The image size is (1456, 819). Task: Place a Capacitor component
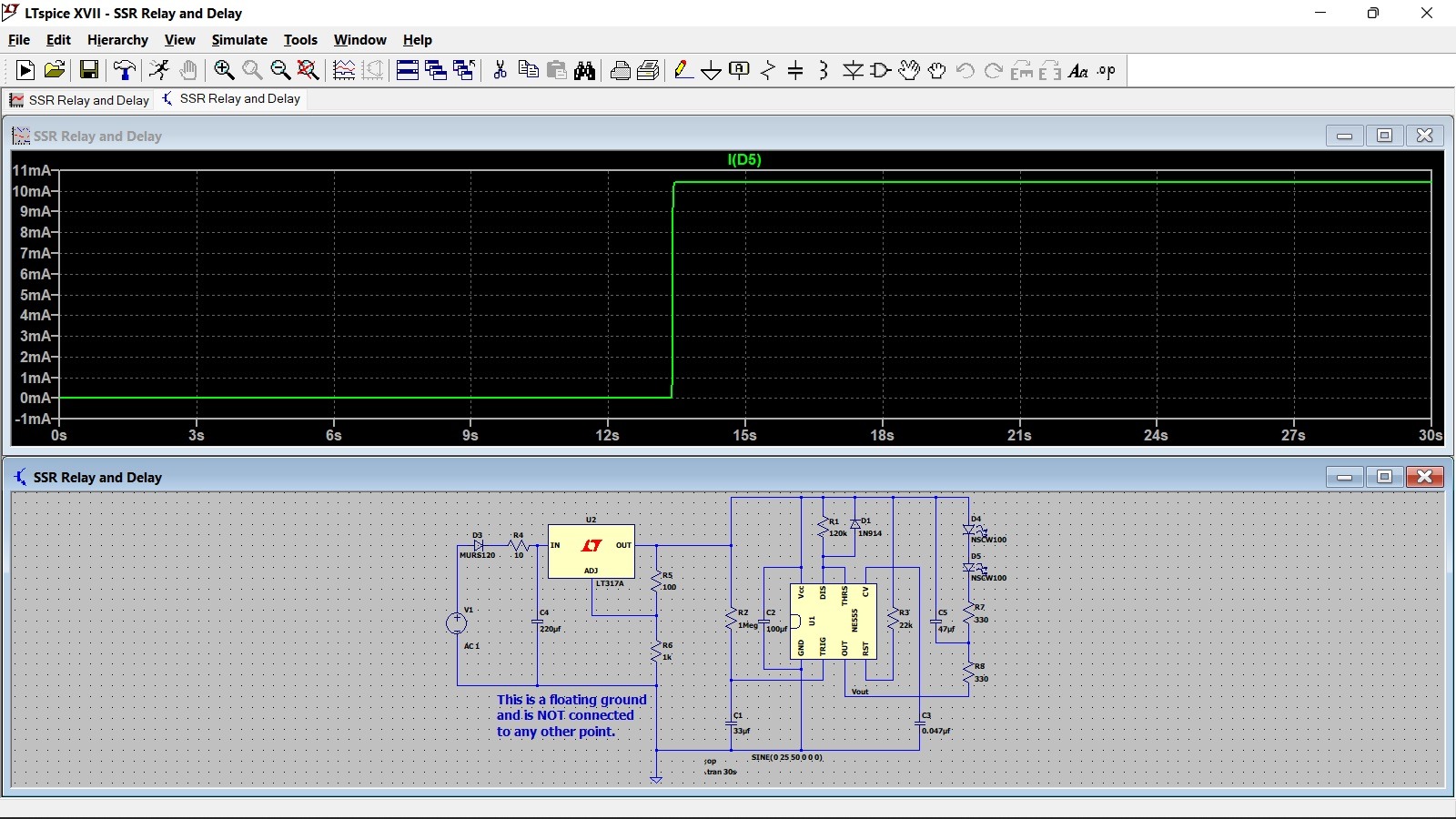click(x=795, y=70)
